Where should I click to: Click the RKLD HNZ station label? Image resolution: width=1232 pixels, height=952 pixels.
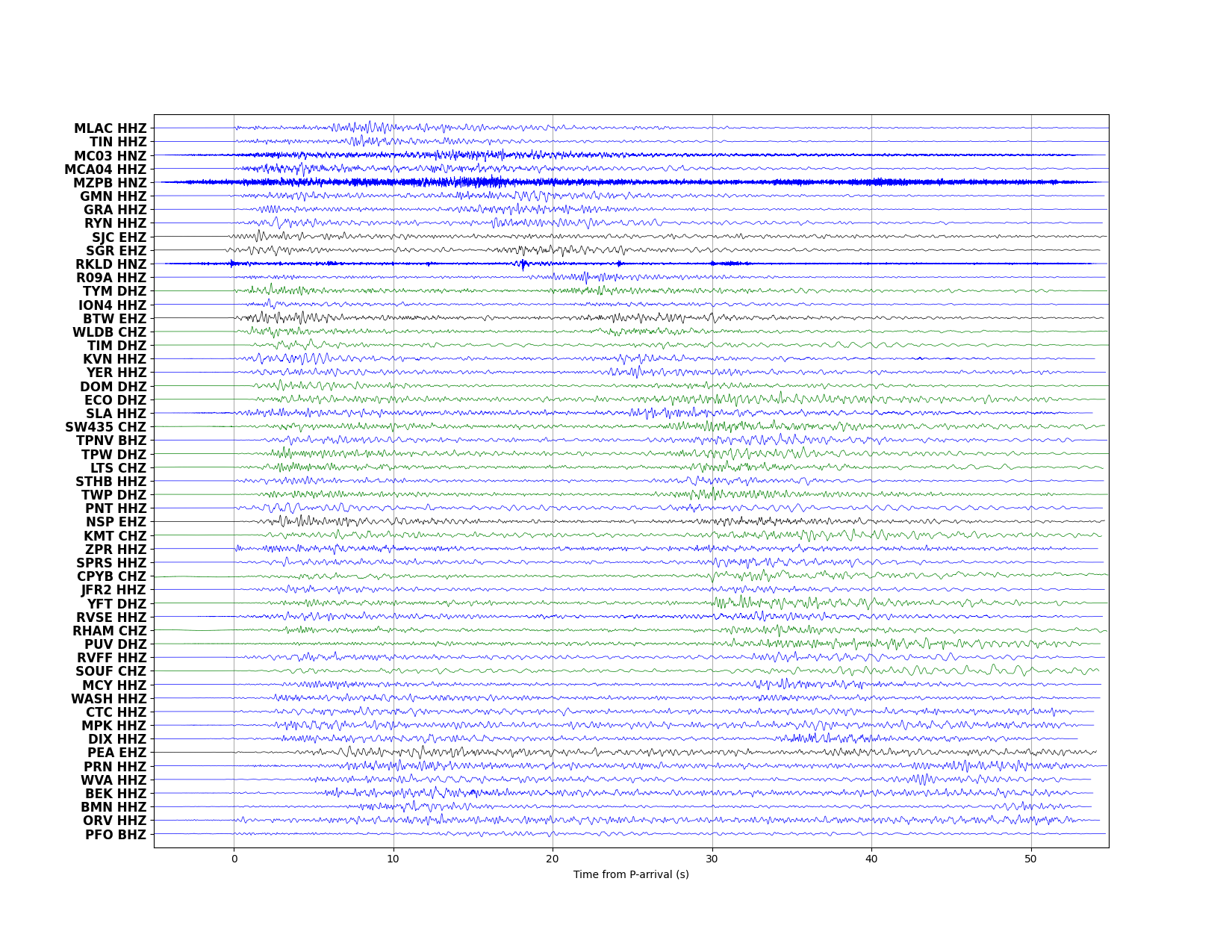(111, 264)
